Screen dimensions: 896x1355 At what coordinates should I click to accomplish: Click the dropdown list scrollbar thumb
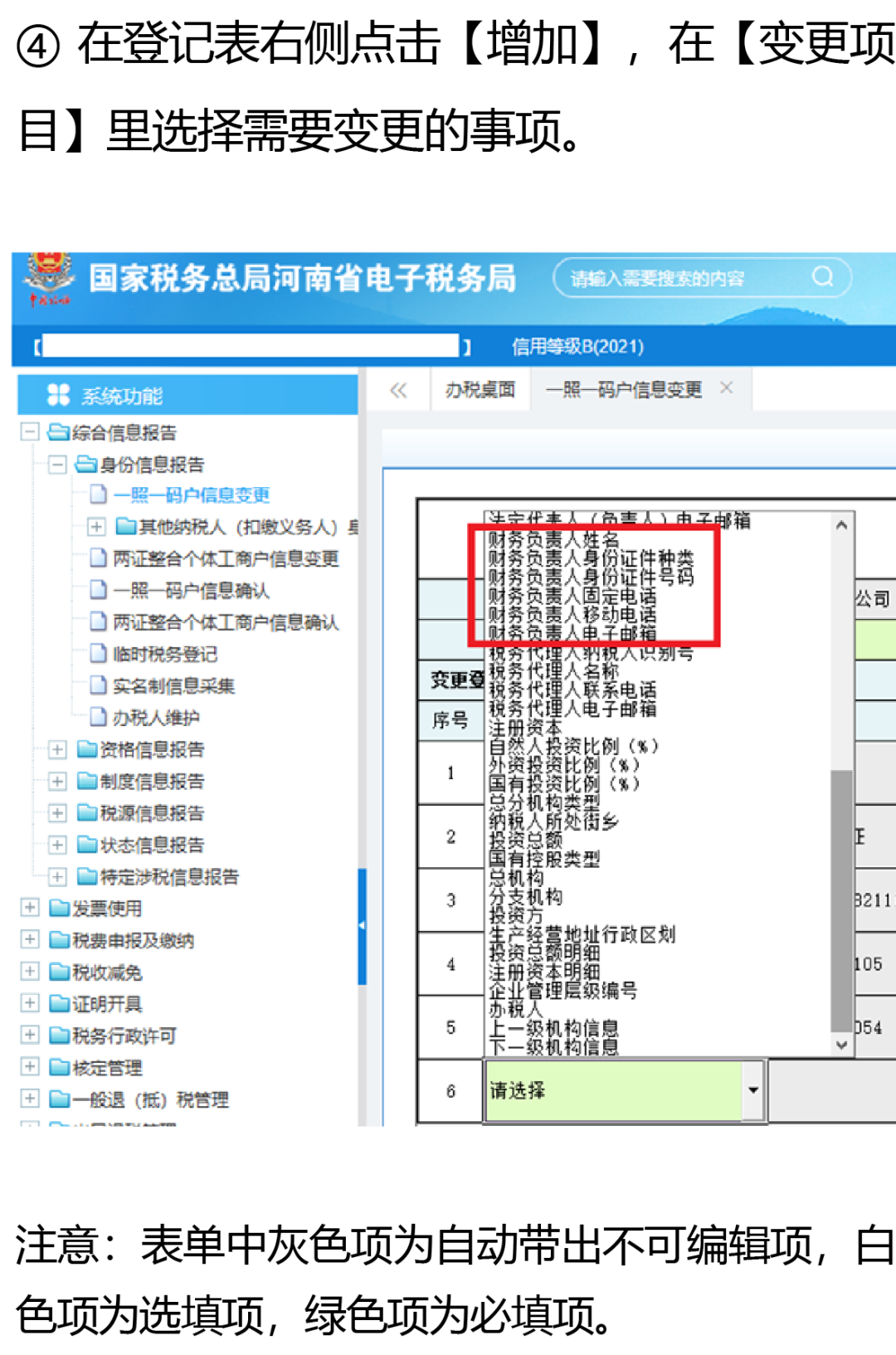pos(841,899)
